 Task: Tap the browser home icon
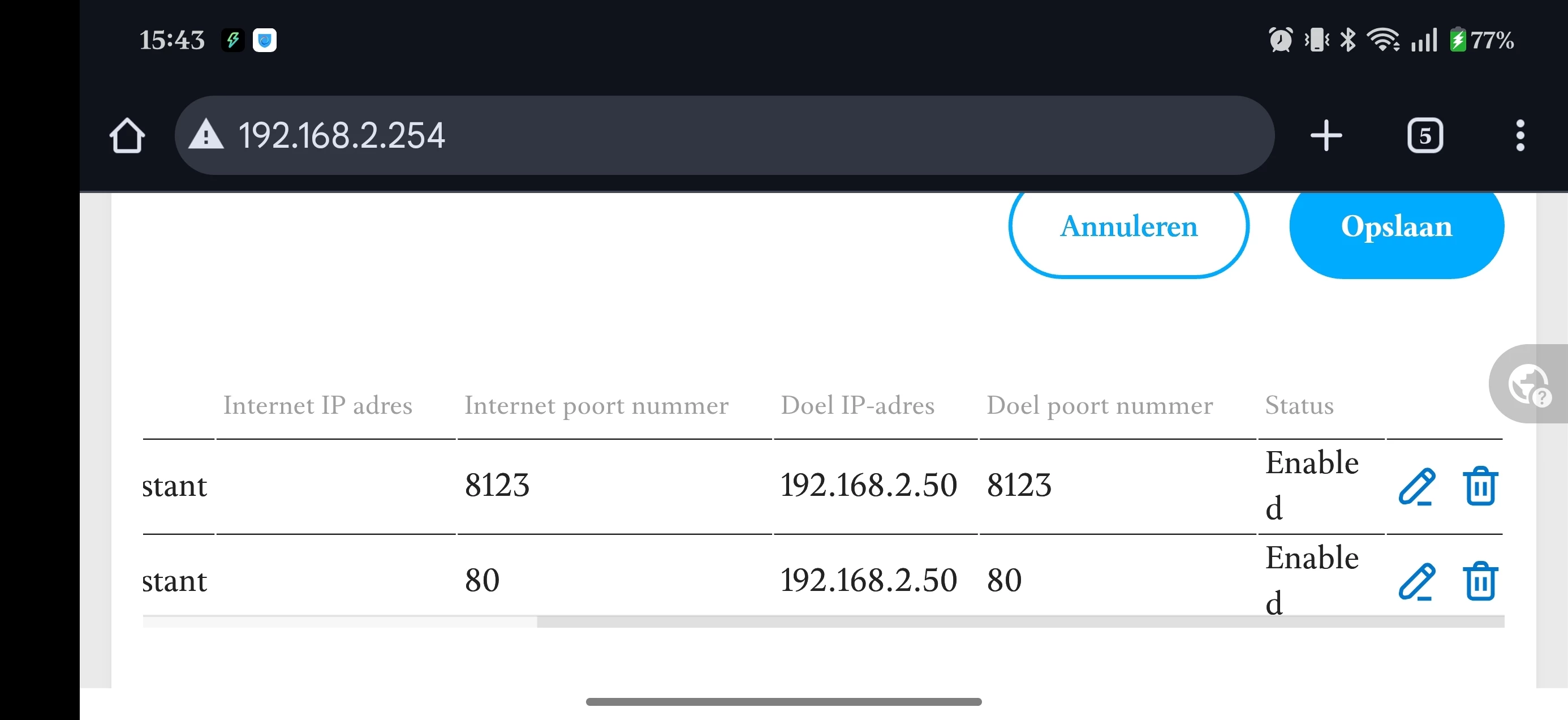(127, 135)
